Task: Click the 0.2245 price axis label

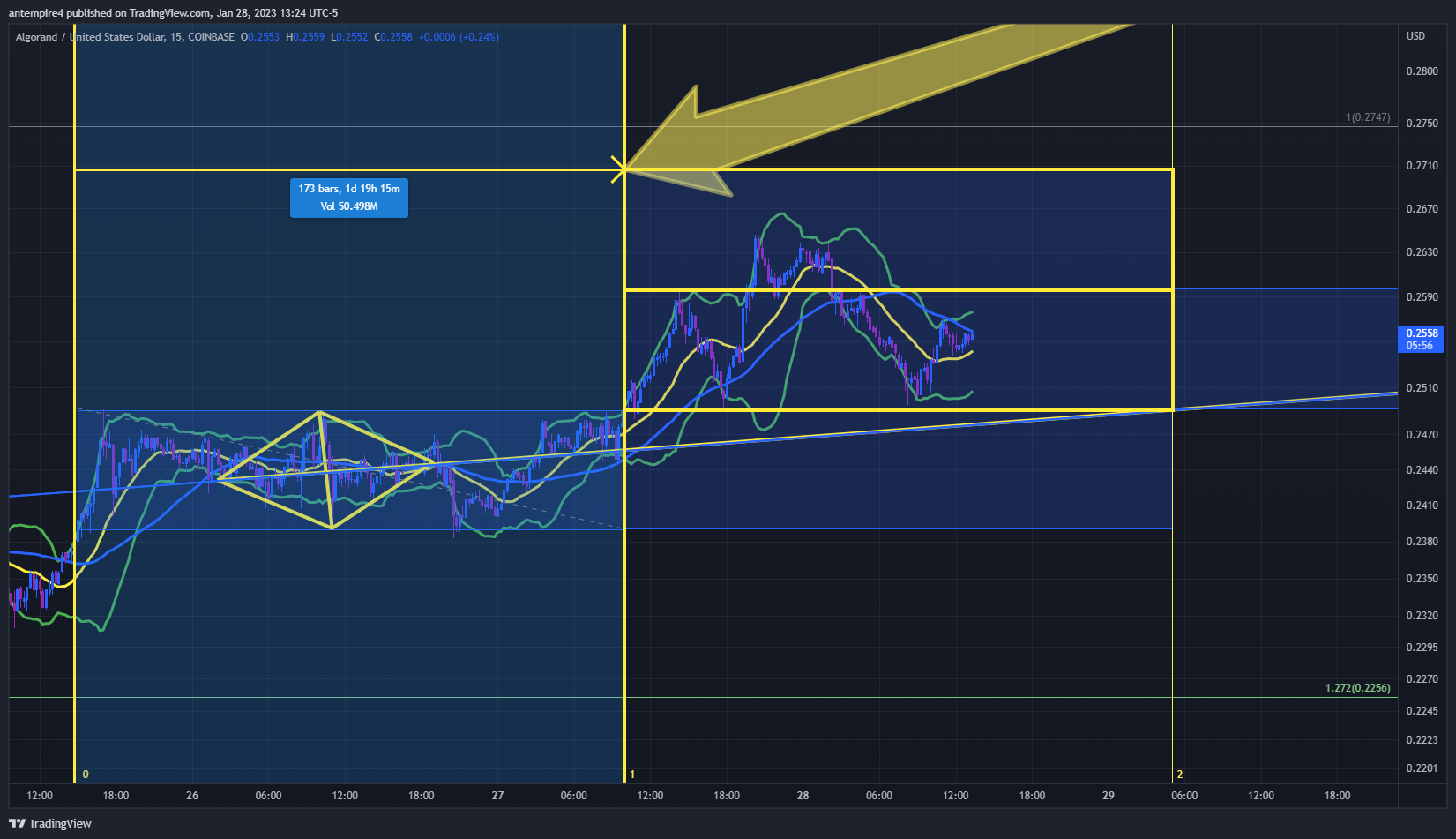Action: pos(1422,711)
